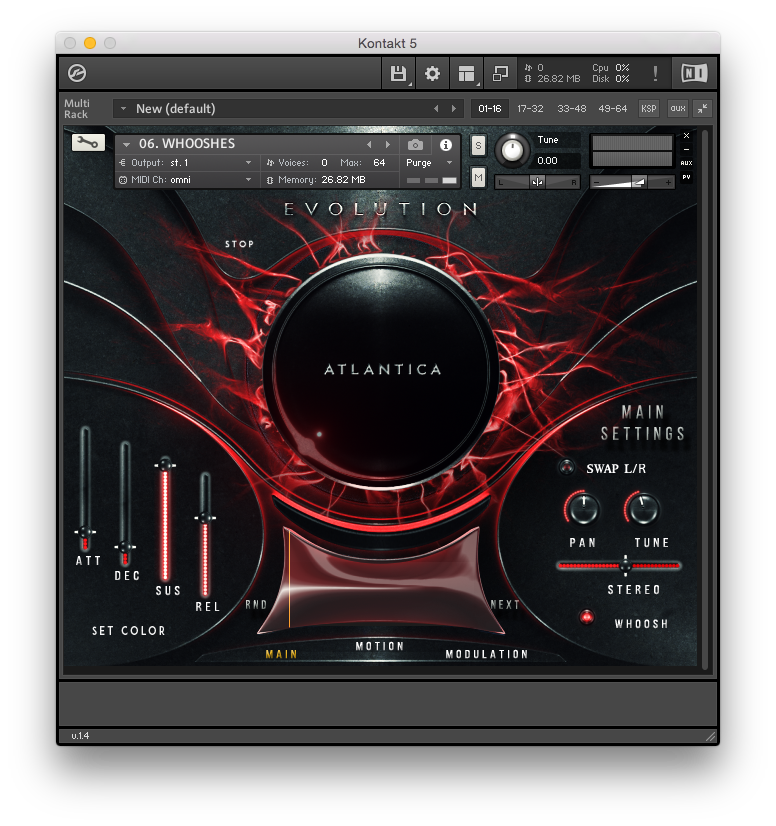This screenshot has height=826, width=776.
Task: Minimize instrument header with the minus icon
Action: (686, 150)
